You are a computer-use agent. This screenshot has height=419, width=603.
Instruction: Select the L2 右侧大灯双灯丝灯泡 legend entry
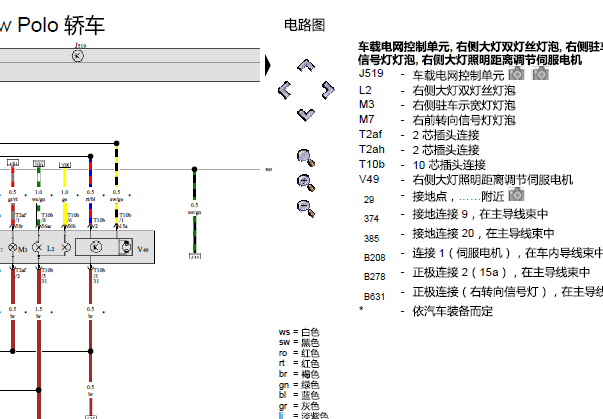point(437,90)
